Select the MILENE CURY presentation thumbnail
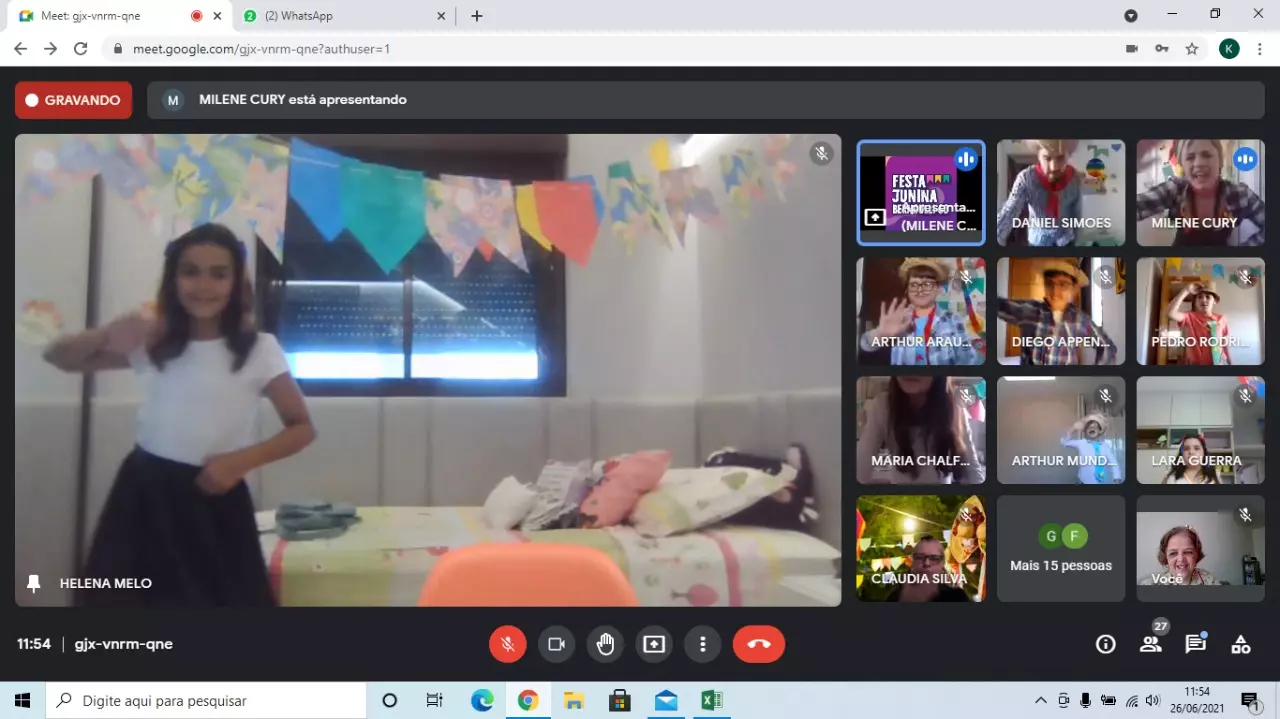The image size is (1280, 719). 920,192
